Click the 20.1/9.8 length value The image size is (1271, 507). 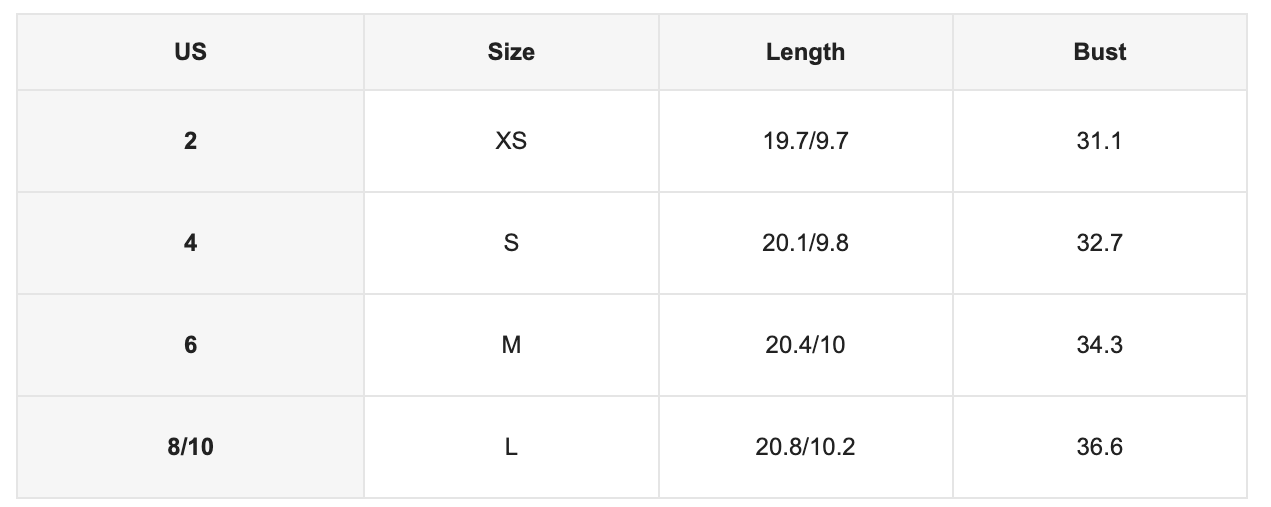[x=806, y=243]
